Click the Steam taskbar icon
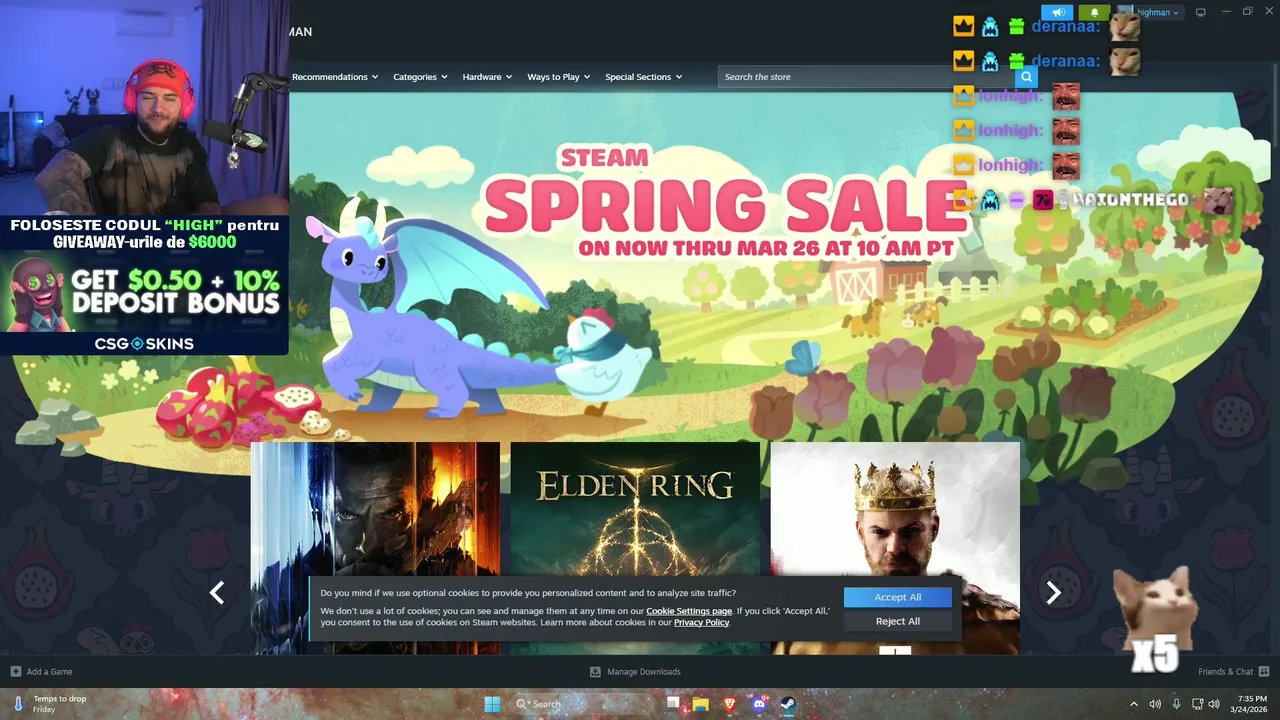The image size is (1280, 720). [787, 704]
